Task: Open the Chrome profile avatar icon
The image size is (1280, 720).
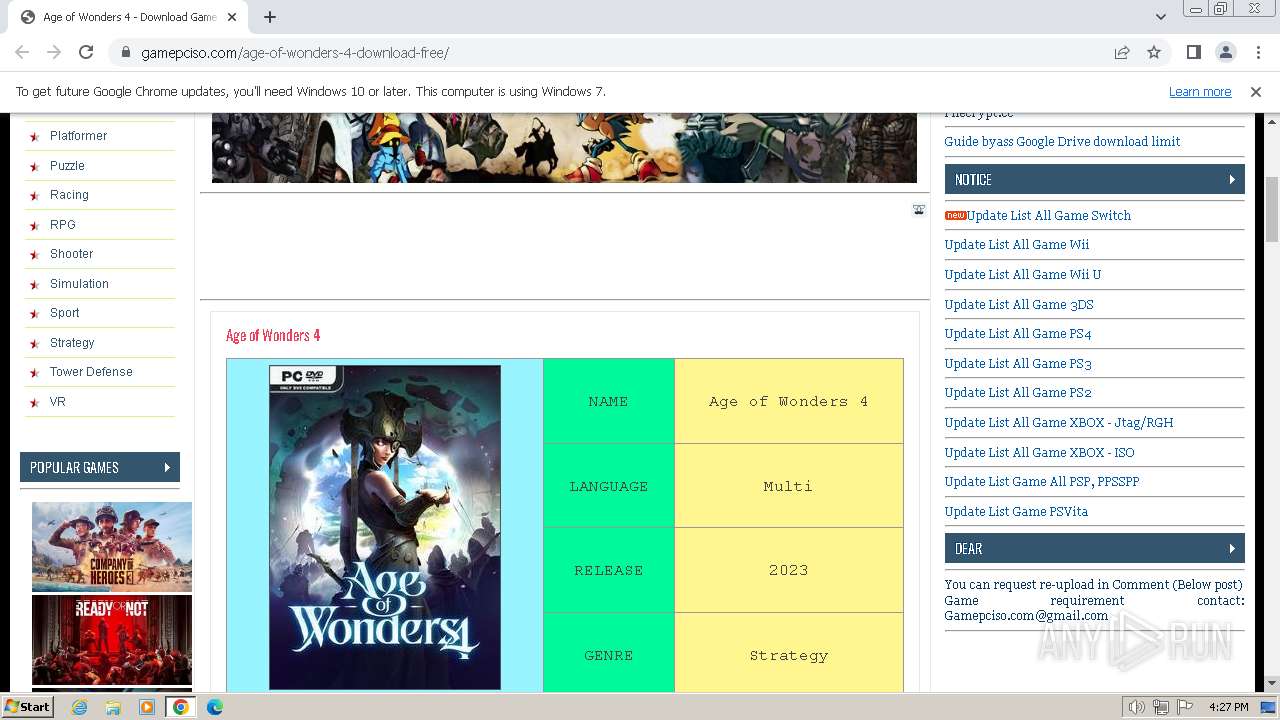Action: click(x=1225, y=52)
